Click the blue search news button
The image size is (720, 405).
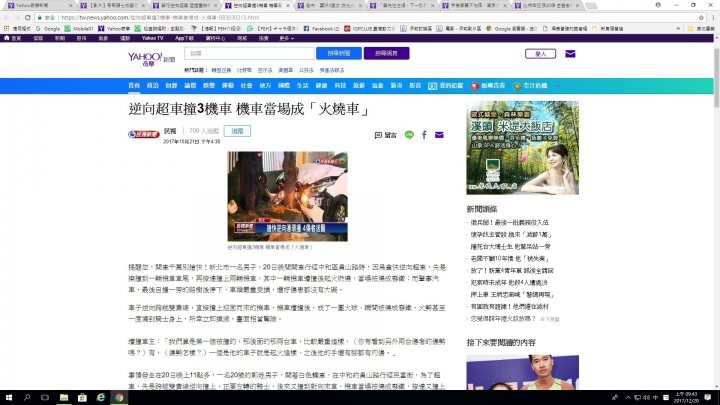coord(339,53)
